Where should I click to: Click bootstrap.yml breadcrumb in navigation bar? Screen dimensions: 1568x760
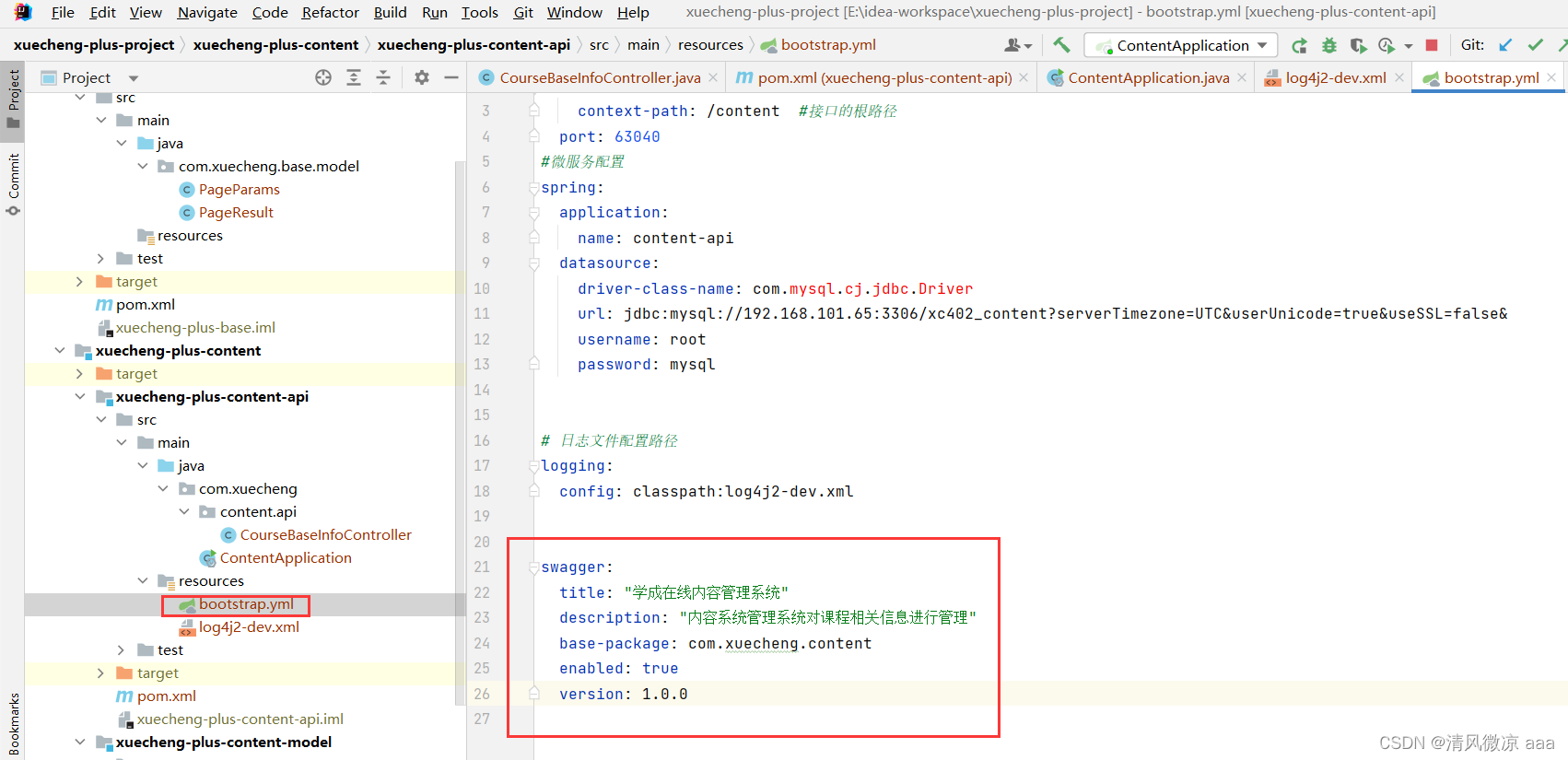[828, 45]
